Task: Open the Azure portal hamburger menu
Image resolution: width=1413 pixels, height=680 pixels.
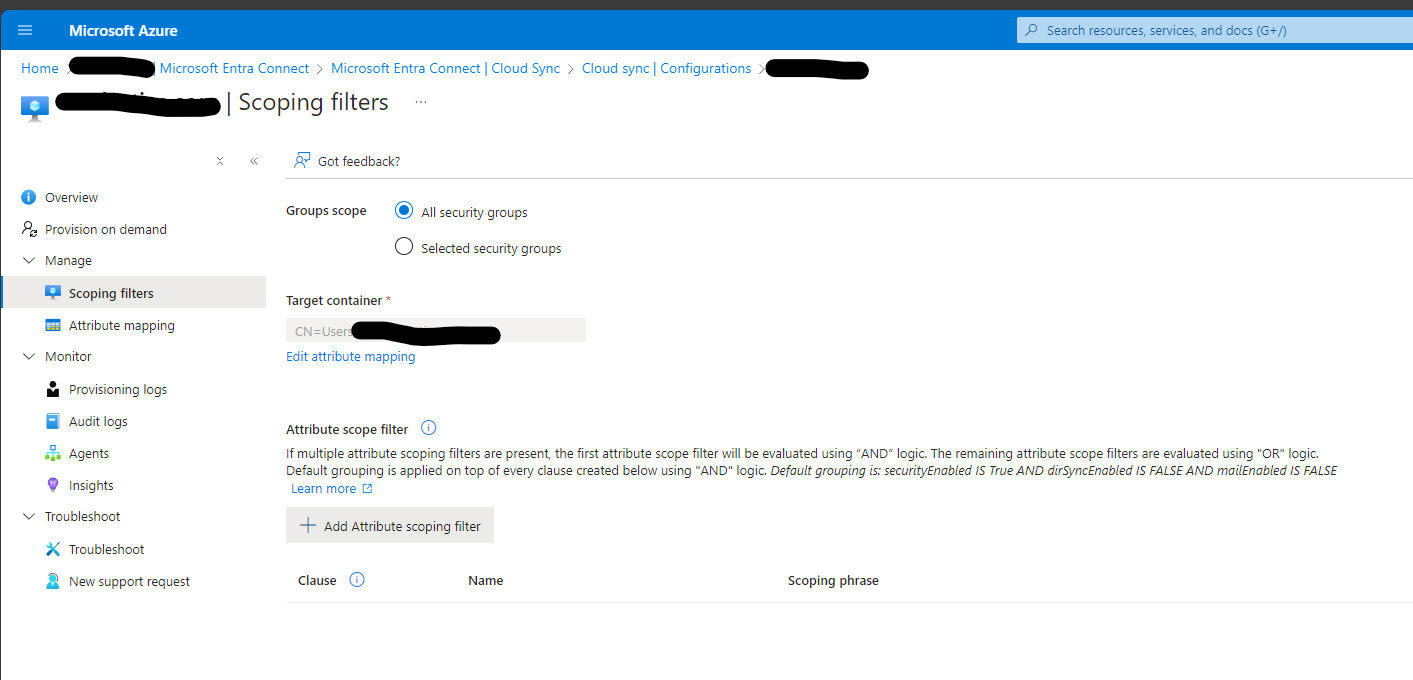Action: [25, 30]
